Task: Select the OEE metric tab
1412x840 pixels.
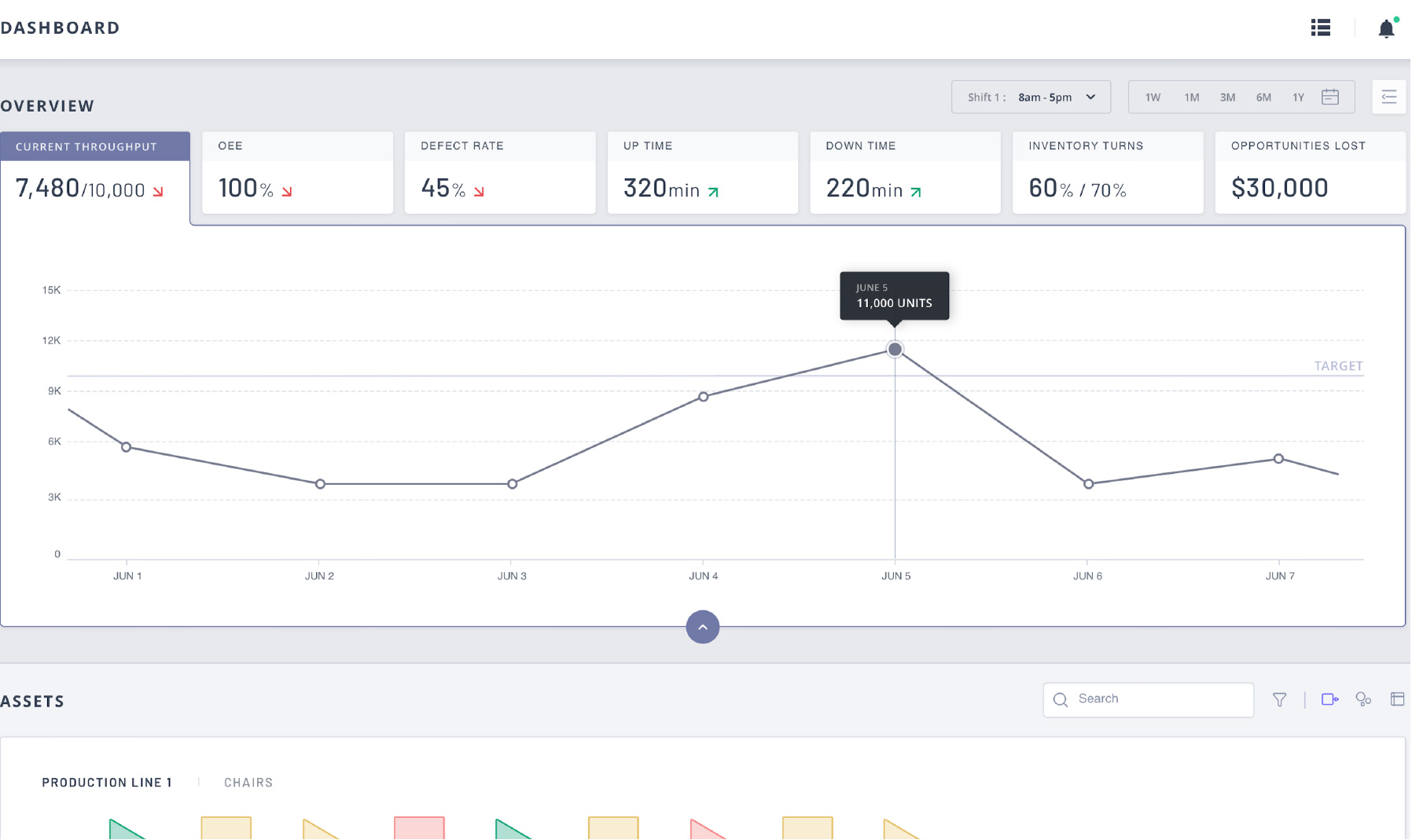Action: point(296,172)
